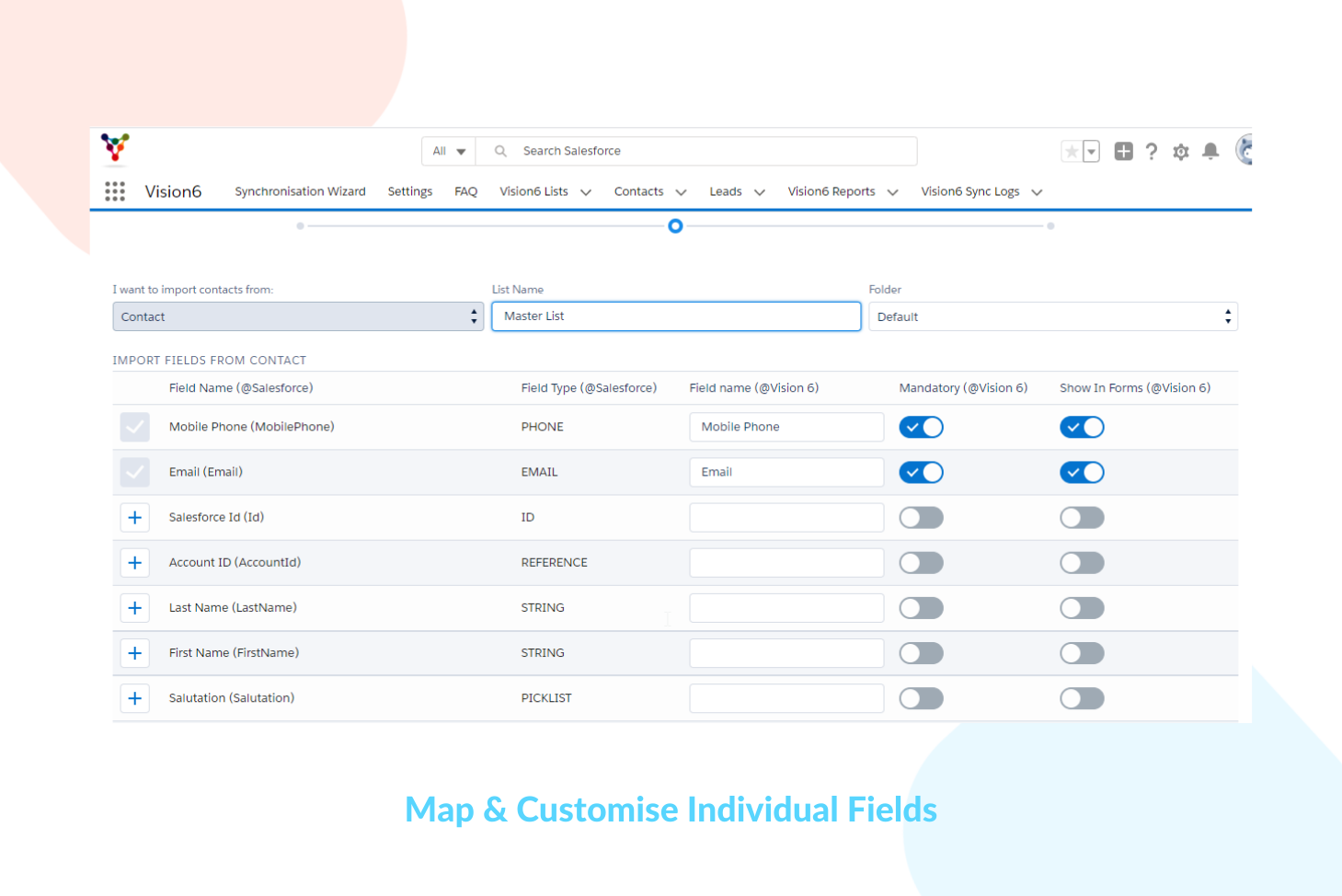
Task: Click the current step marker on progress bar
Action: pyautogui.click(x=676, y=225)
